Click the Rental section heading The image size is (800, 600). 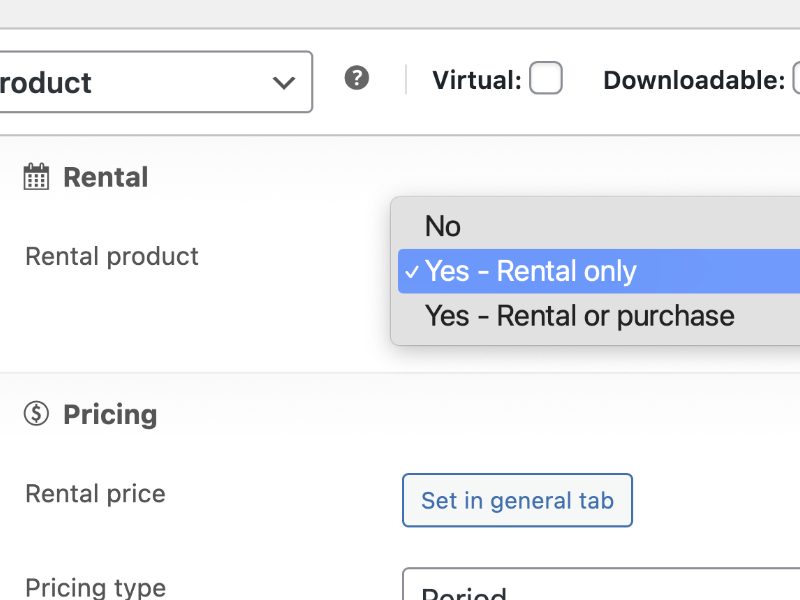pos(105,176)
